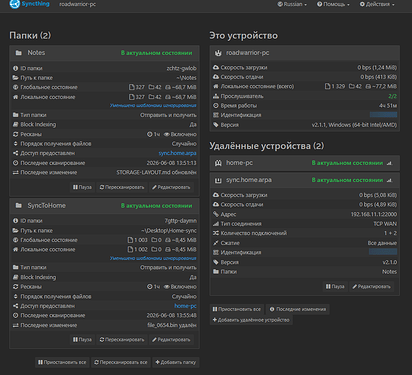The height and width of the screenshot is (375, 412).
Task: Click the address 192.168.11.1:22000
Action: (374, 214)
